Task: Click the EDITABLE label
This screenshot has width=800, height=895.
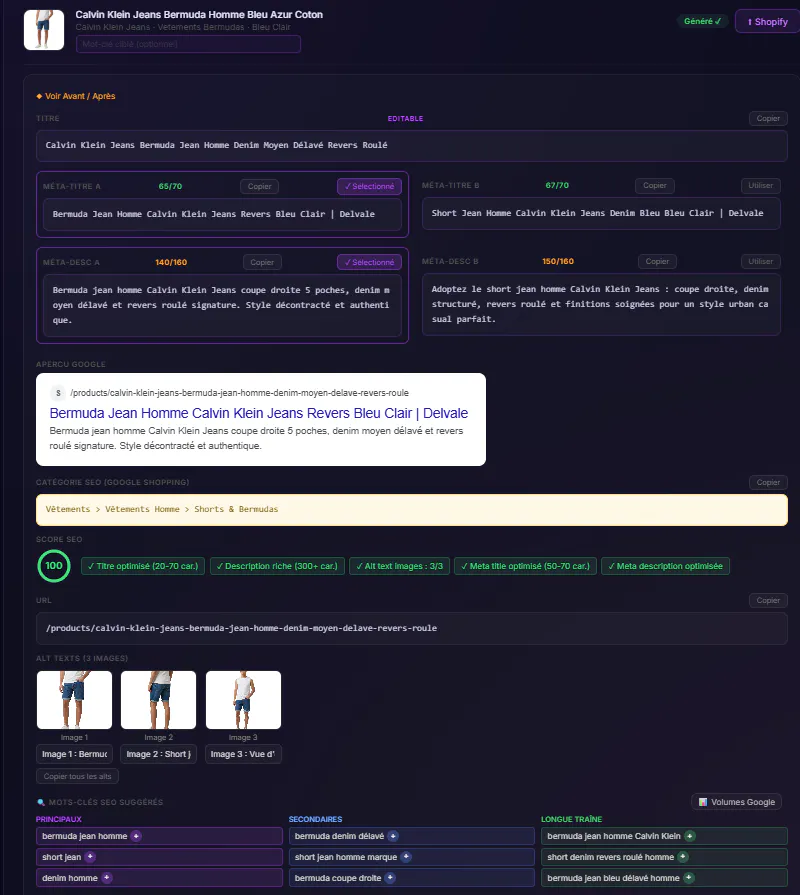Action: (405, 119)
